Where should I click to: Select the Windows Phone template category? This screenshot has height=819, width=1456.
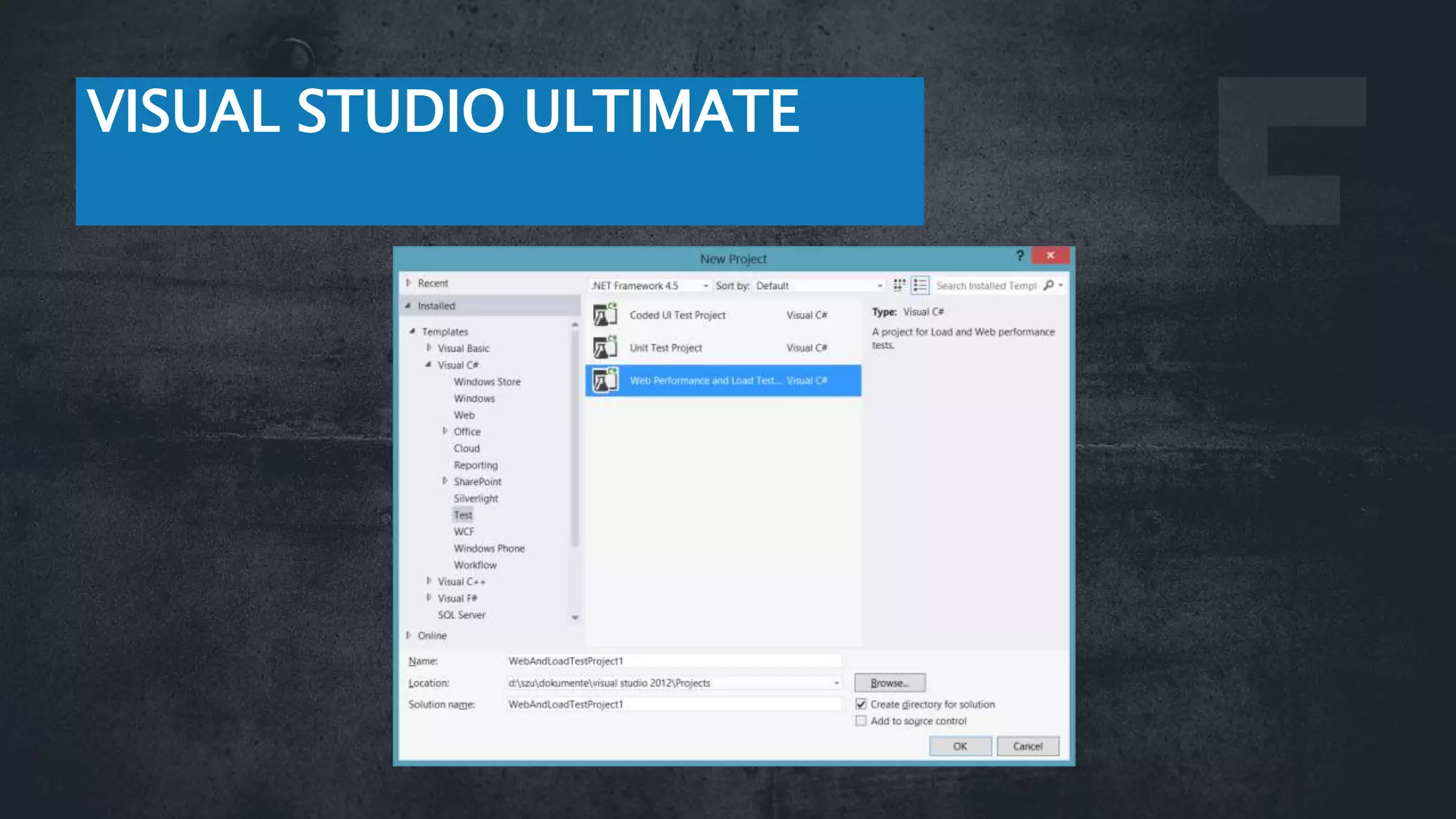tap(489, 548)
